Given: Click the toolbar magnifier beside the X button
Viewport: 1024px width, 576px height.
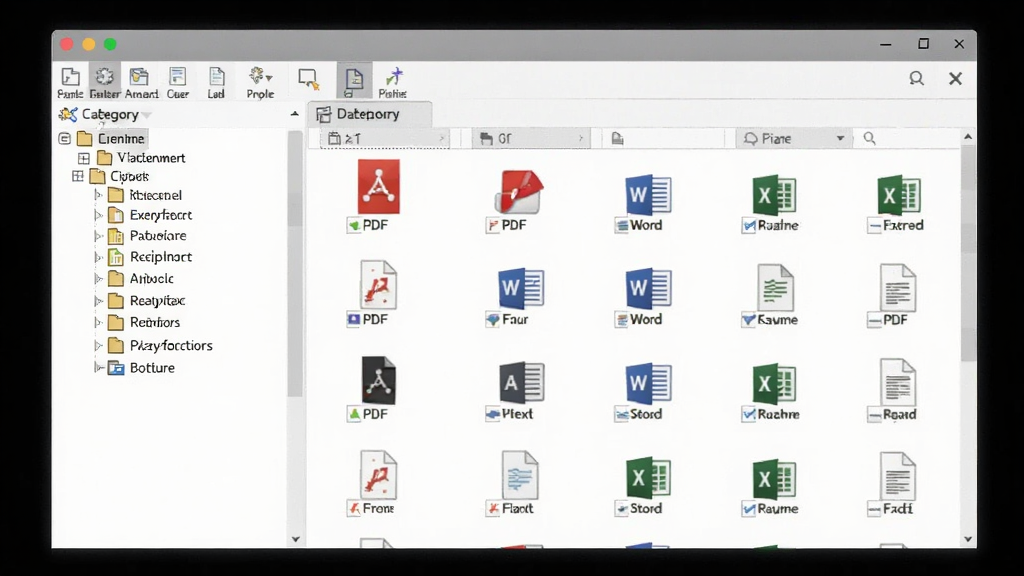Looking at the screenshot, I should pyautogui.click(x=917, y=79).
